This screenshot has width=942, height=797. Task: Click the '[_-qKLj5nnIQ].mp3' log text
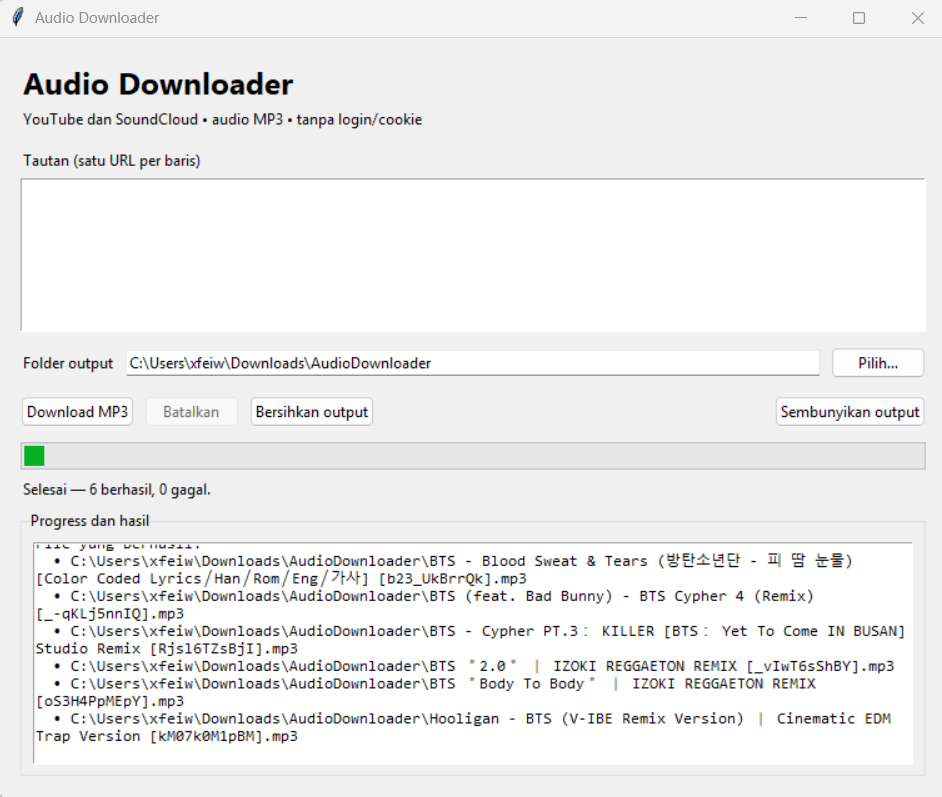coord(110,614)
